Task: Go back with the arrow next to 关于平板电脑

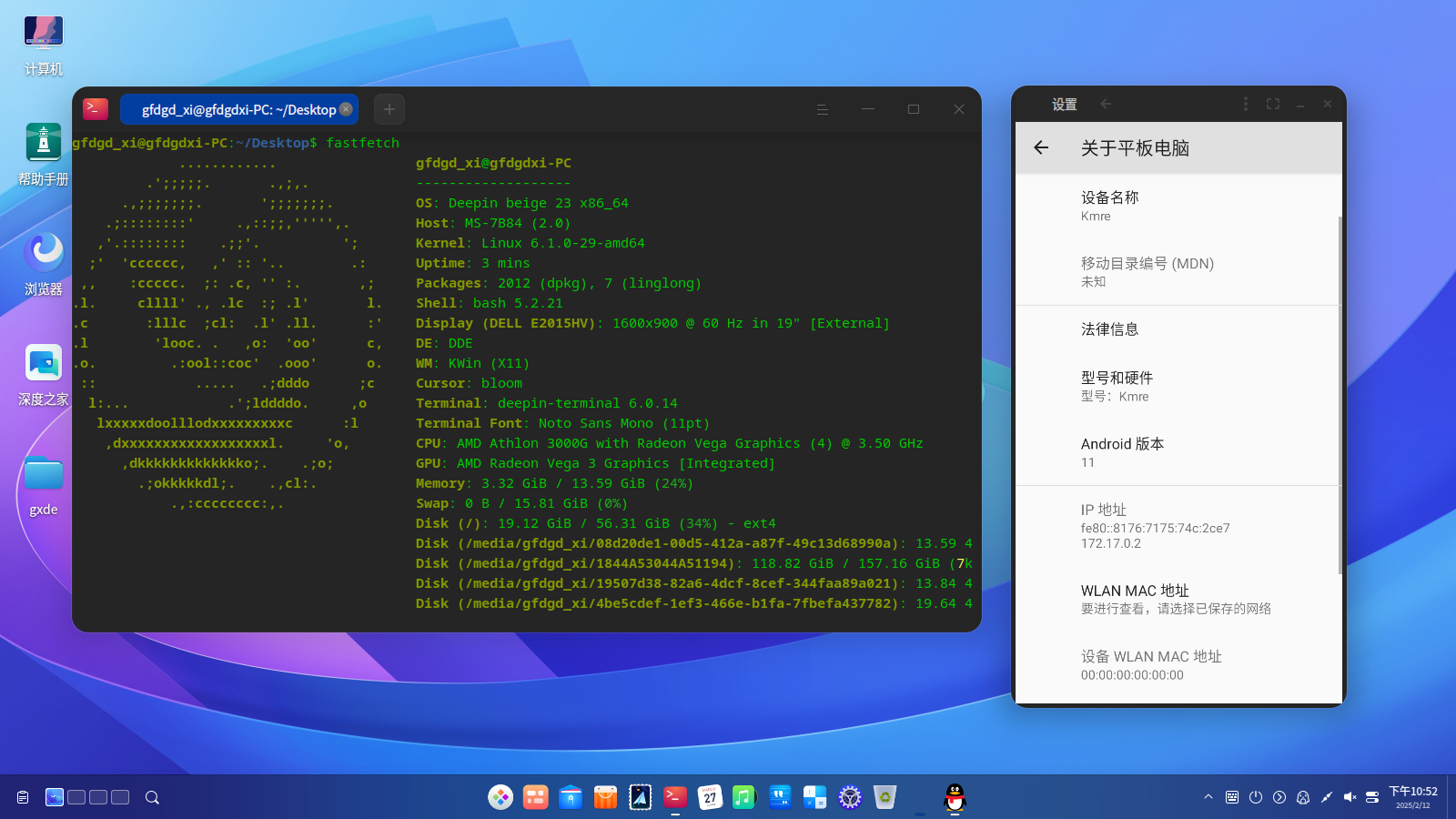Action: (x=1042, y=147)
